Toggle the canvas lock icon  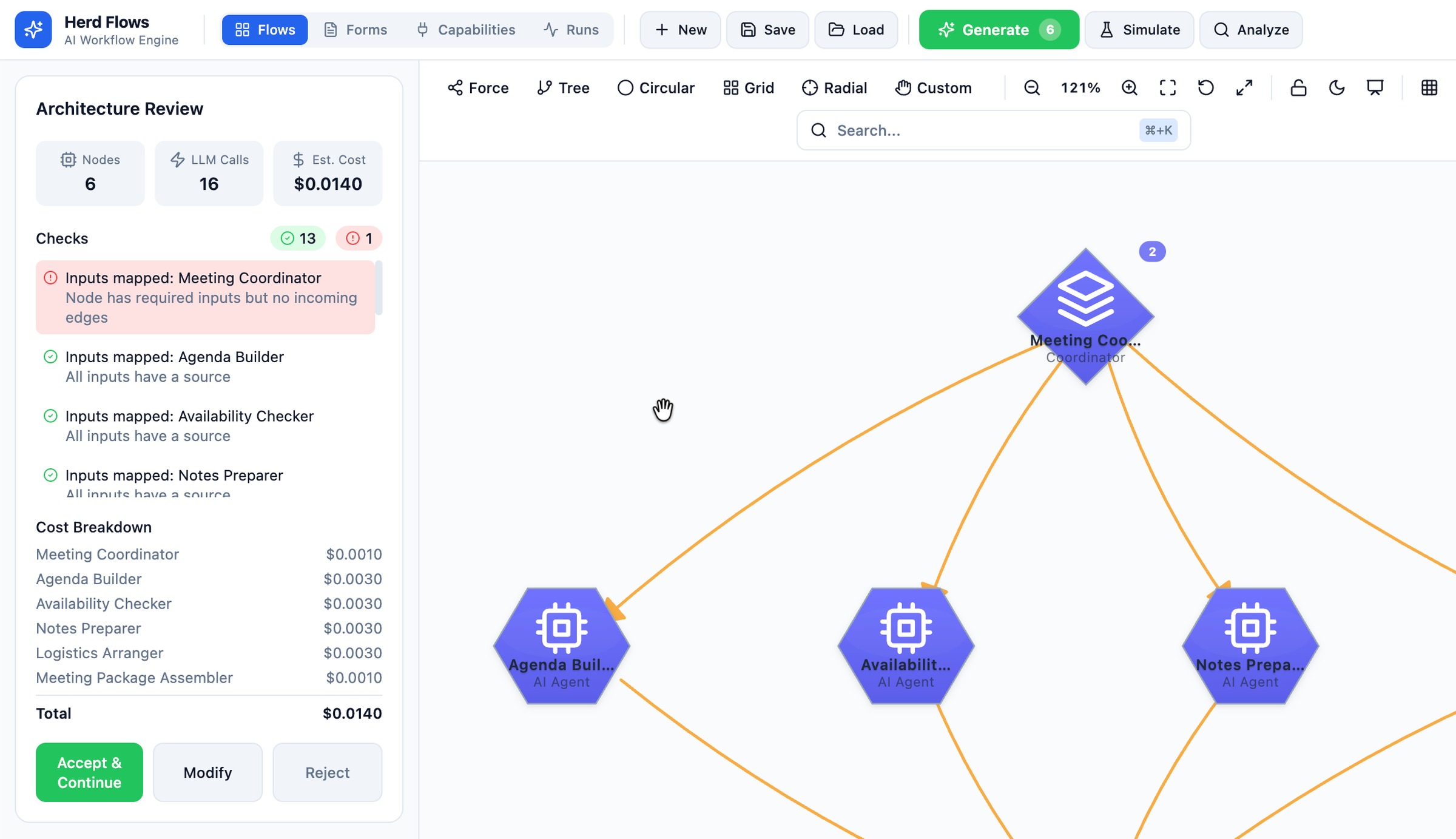click(1298, 88)
